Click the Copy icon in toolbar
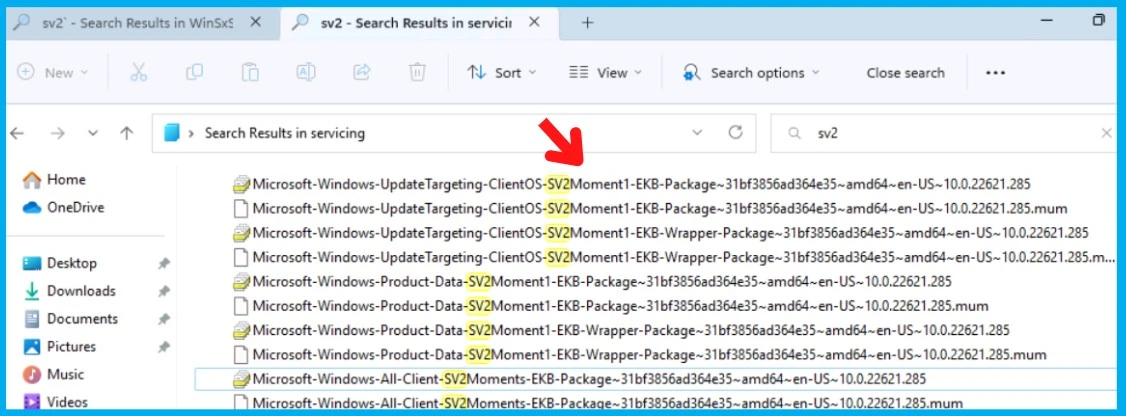The image size is (1126, 416). [x=194, y=72]
